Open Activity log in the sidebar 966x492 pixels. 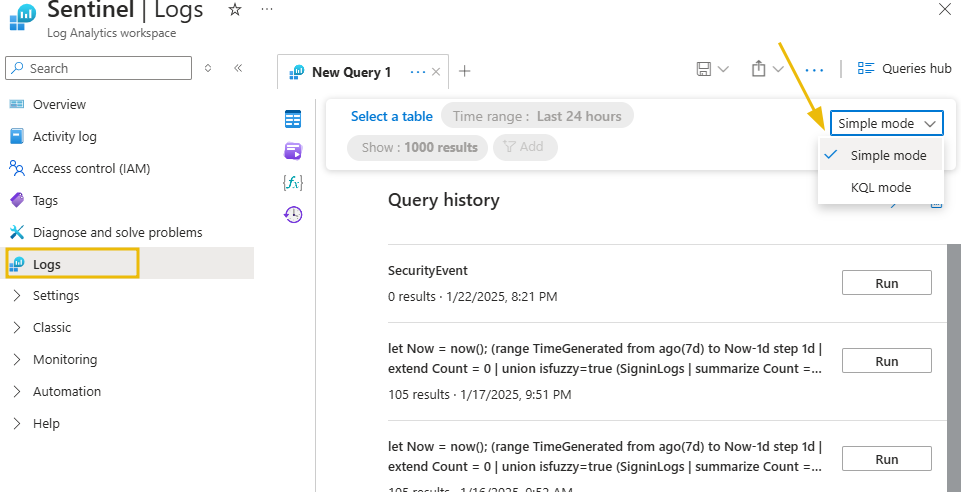65,137
